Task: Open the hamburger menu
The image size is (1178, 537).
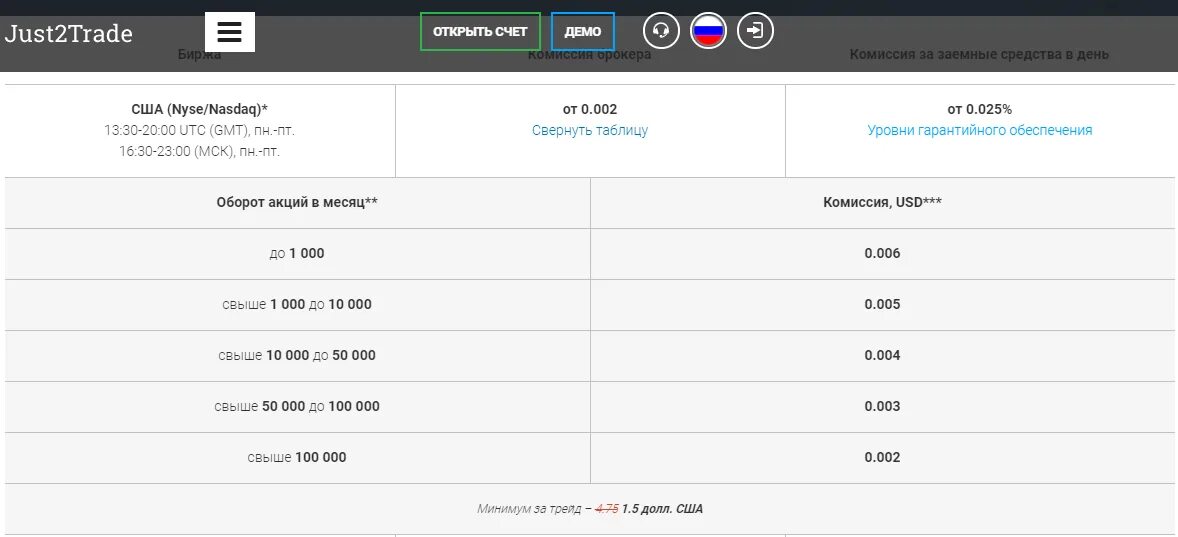Action: [x=230, y=32]
